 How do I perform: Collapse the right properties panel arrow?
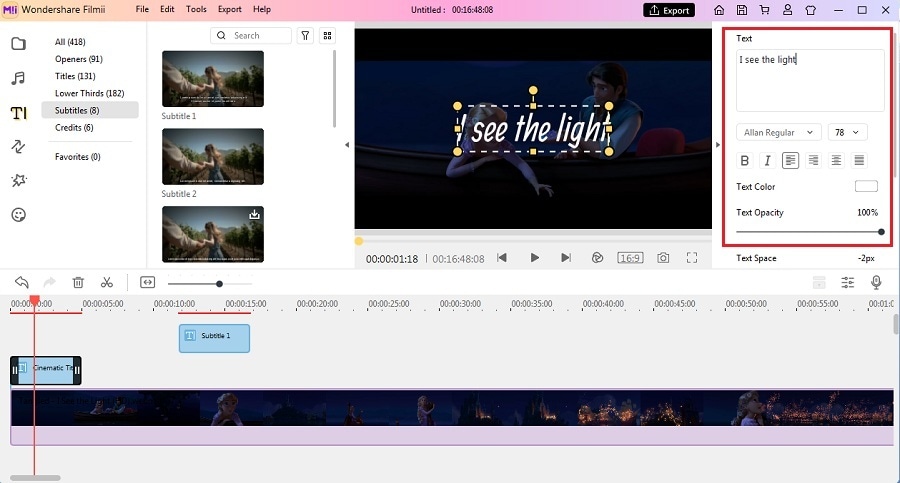pyautogui.click(x=717, y=145)
